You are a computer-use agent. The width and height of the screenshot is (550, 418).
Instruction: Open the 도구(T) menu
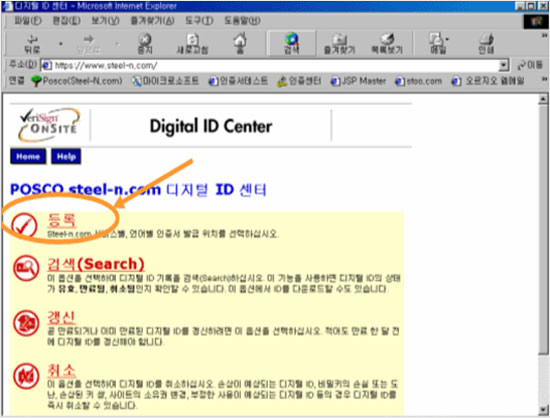pyautogui.click(x=199, y=21)
